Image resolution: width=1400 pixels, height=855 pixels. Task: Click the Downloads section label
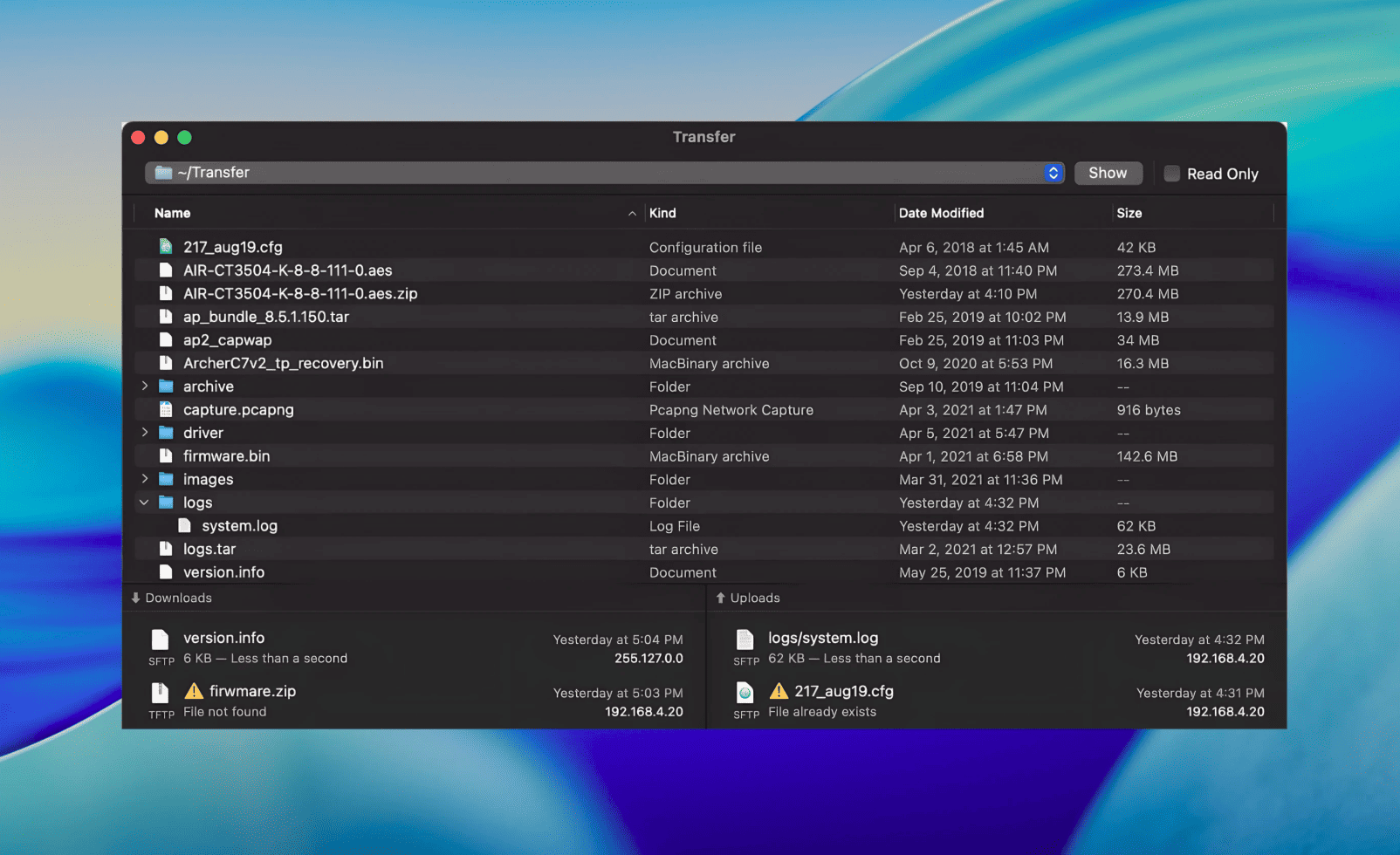[x=178, y=598]
